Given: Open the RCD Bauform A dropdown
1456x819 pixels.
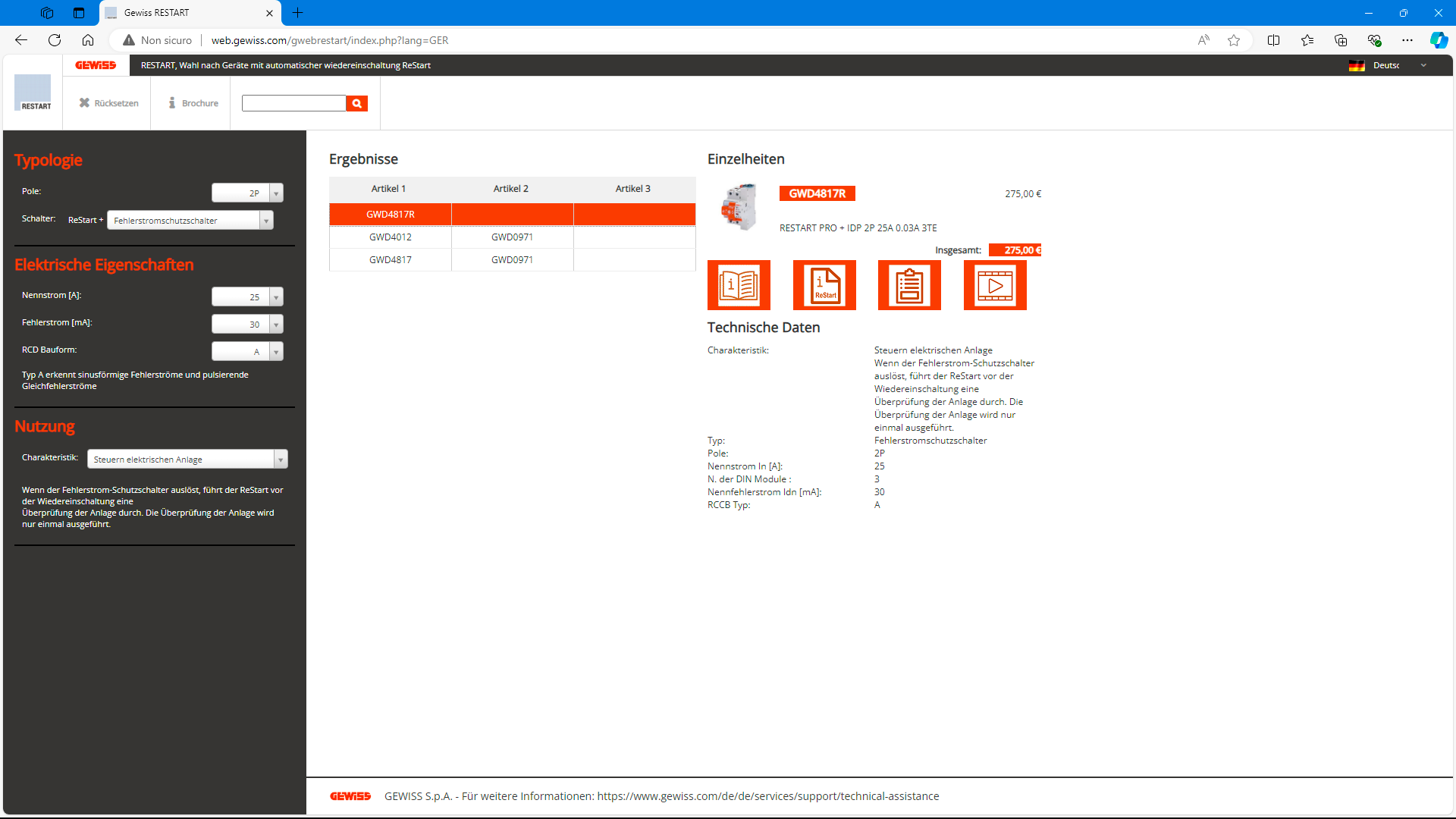Looking at the screenshot, I should coord(247,351).
